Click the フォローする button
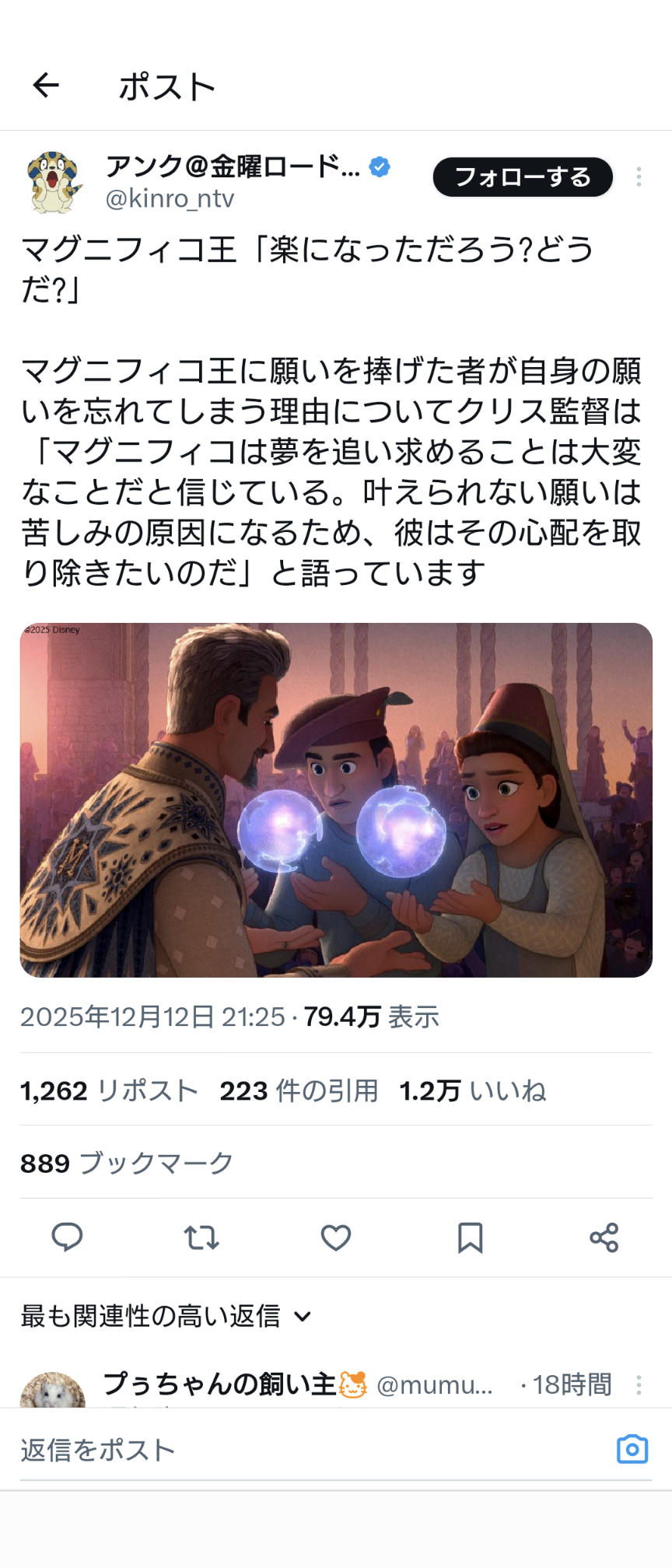This screenshot has width=672, height=1568. pyautogui.click(x=523, y=177)
